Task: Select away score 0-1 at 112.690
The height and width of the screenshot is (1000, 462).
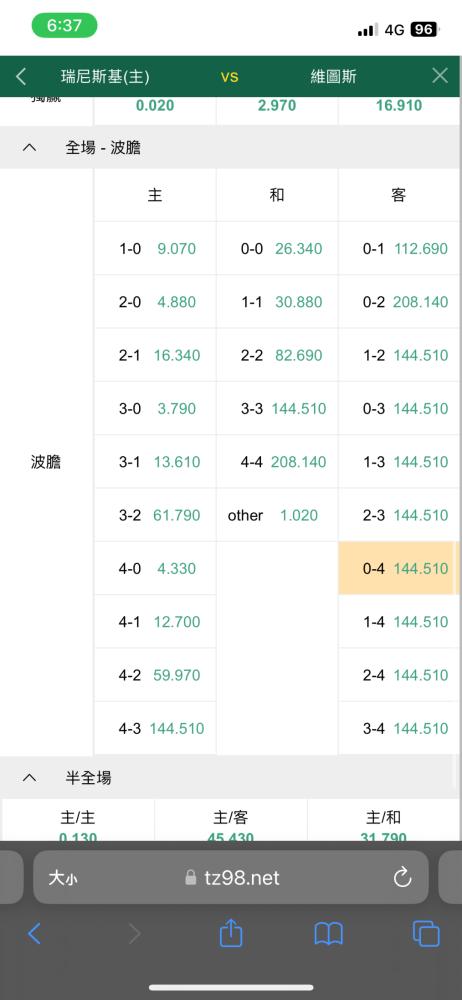Action: [399, 249]
